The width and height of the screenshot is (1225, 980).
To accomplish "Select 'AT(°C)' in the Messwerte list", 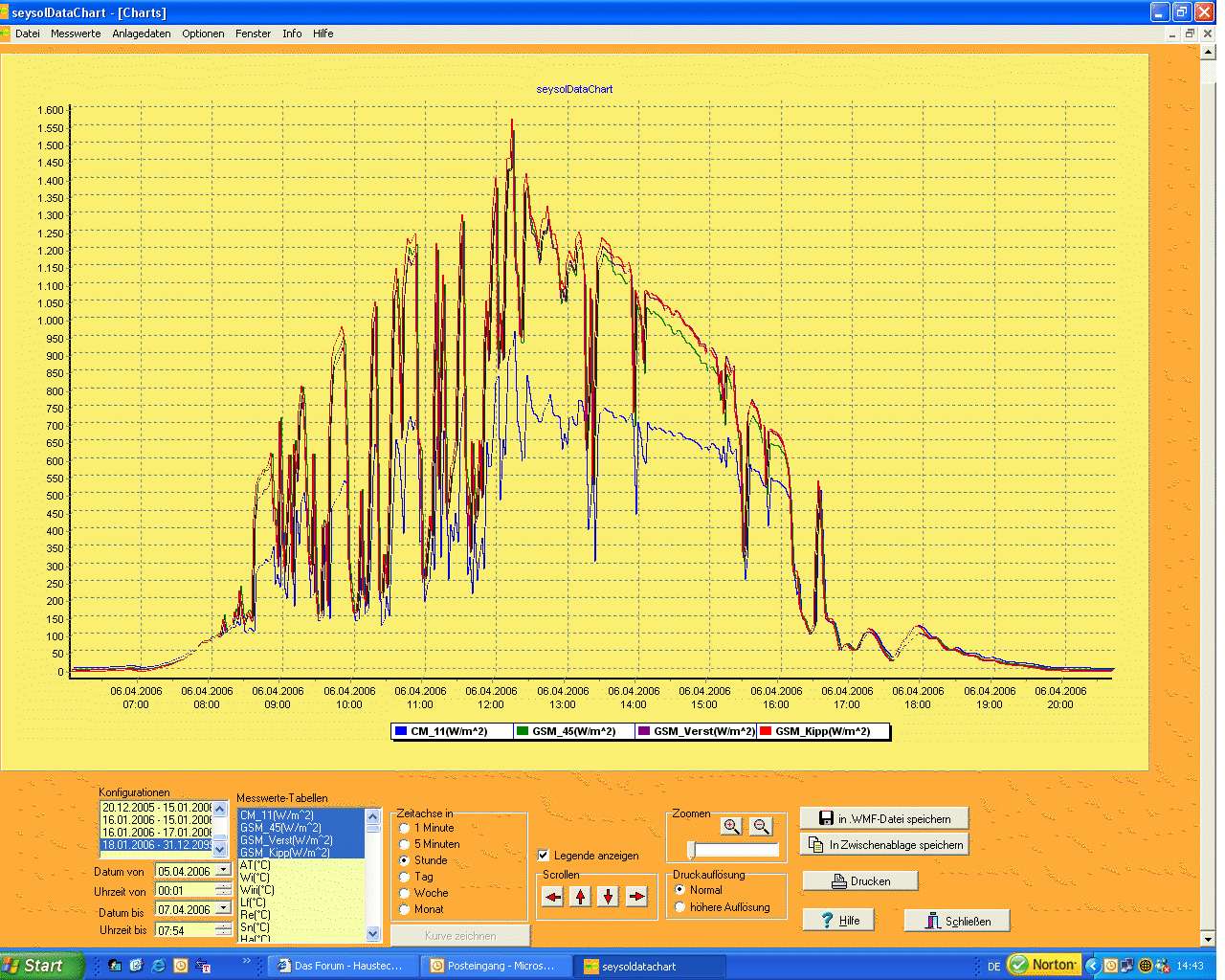I will pyautogui.click(x=256, y=865).
